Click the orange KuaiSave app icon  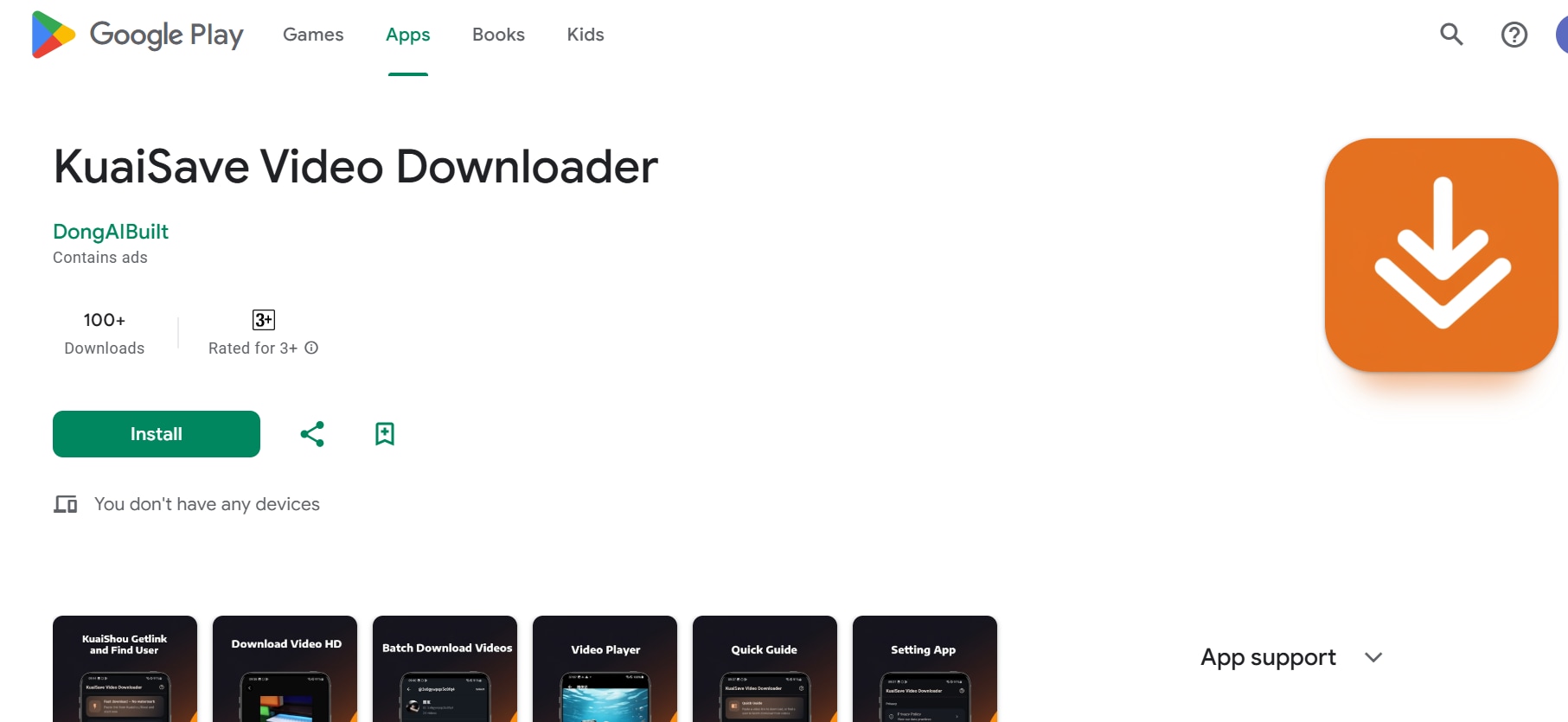click(x=1441, y=255)
